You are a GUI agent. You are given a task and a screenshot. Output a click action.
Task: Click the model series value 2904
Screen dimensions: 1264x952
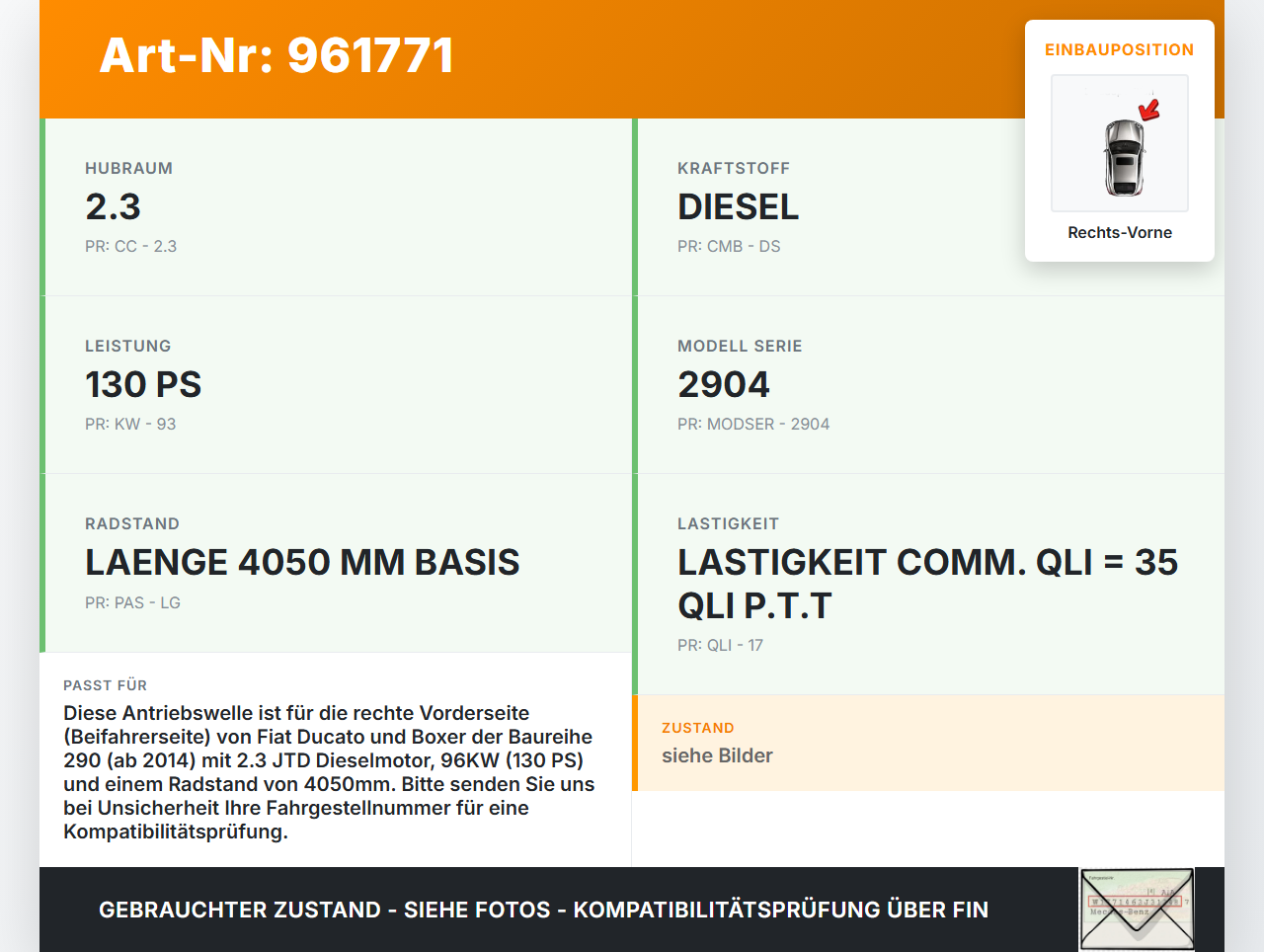click(723, 384)
